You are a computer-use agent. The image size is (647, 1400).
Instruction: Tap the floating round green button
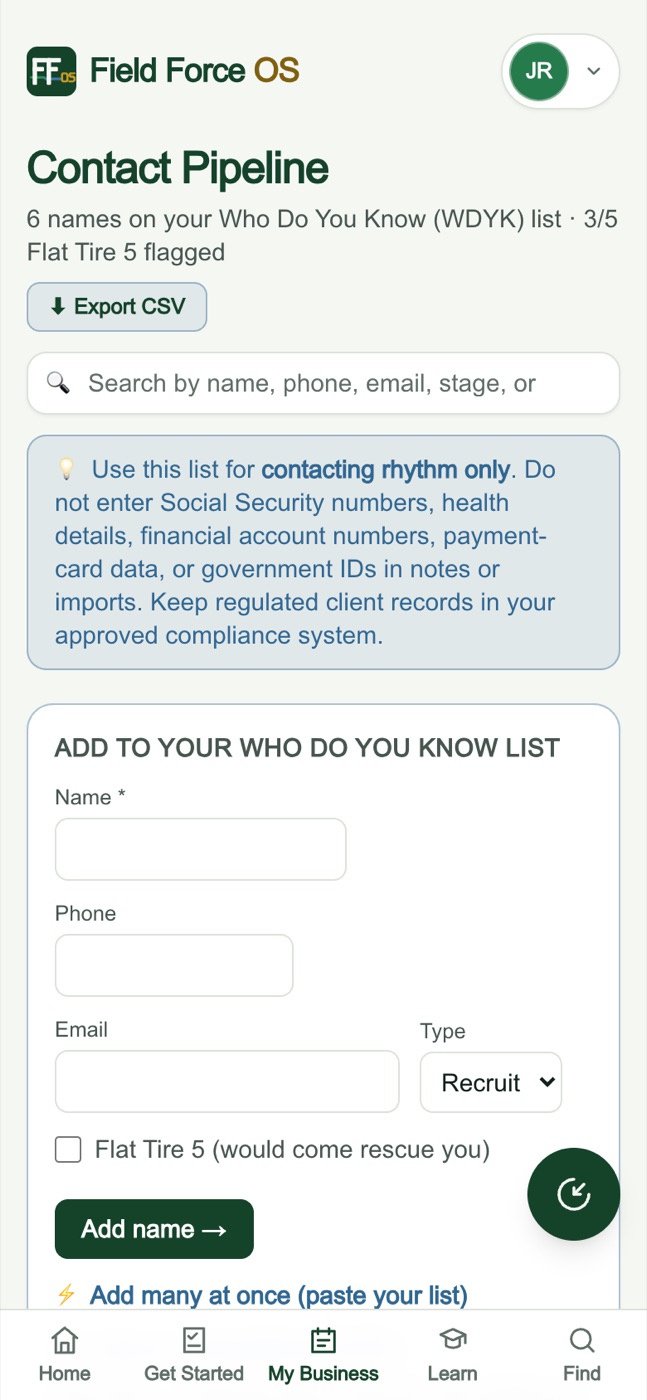(x=574, y=1194)
